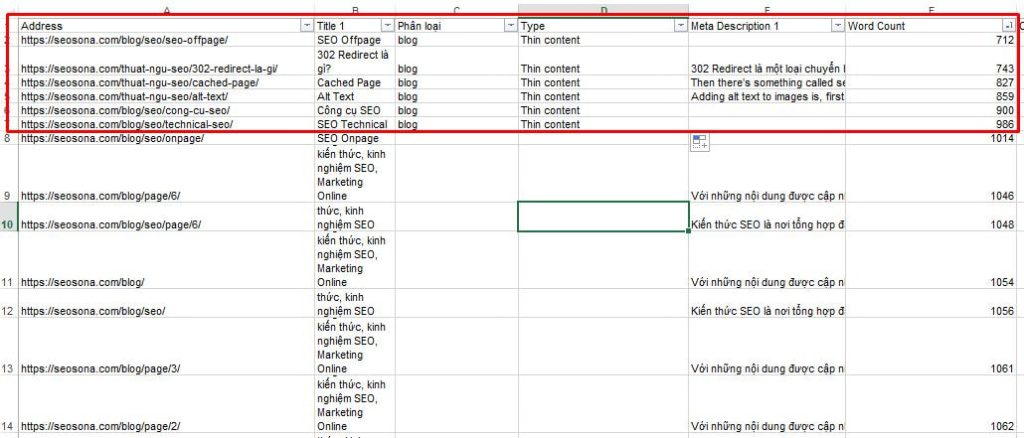The width and height of the screenshot is (1024, 438).
Task: Select the 'SEO Onpage' title cell
Action: [355, 138]
